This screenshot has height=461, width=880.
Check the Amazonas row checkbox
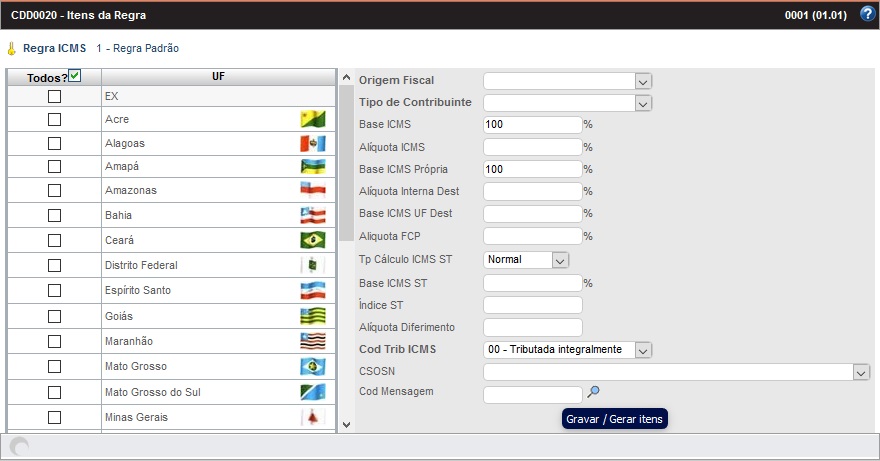tap(54, 190)
